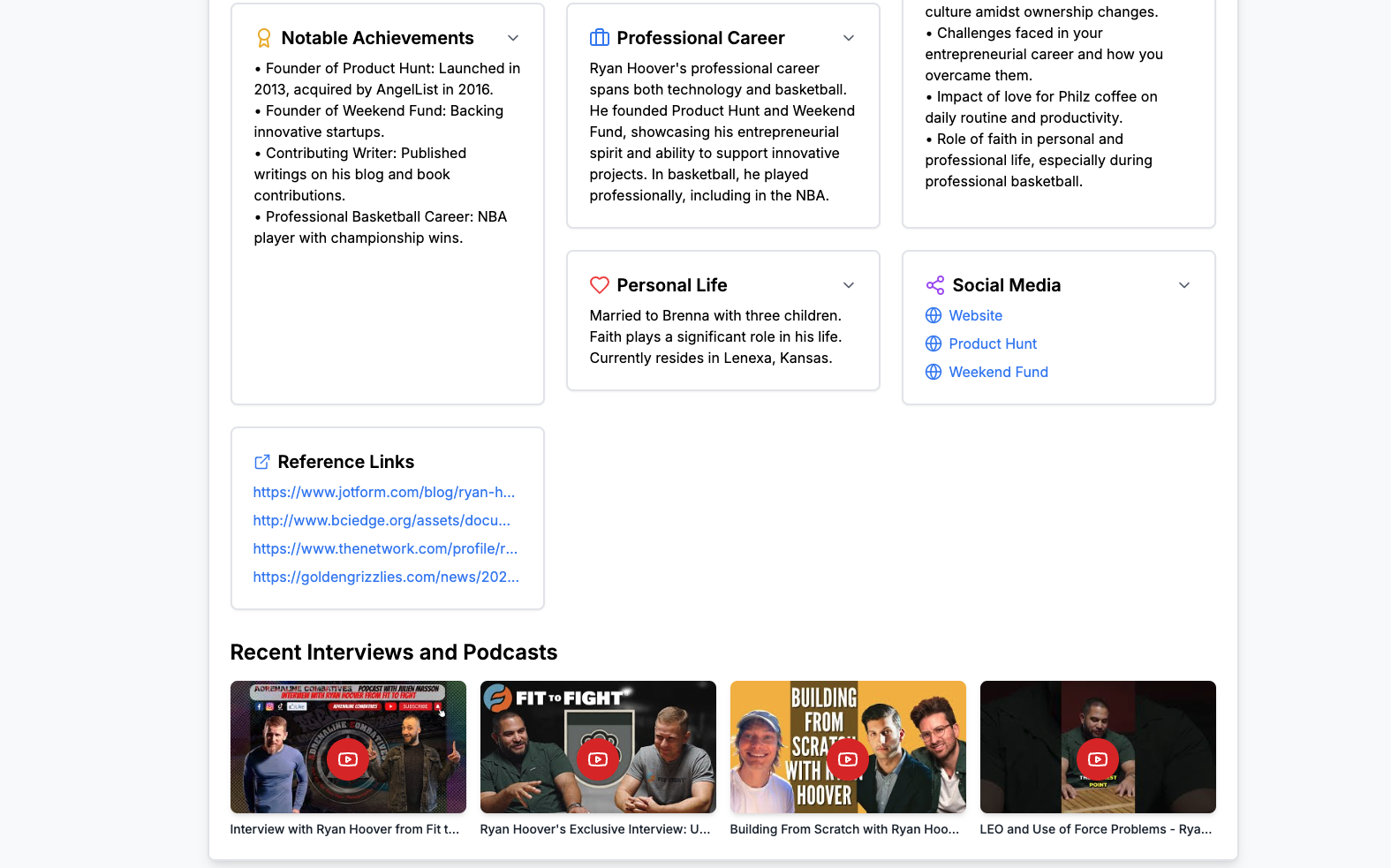The height and width of the screenshot is (868, 1391).
Task: Open the jotform.com blog reference link
Action: [x=384, y=492]
